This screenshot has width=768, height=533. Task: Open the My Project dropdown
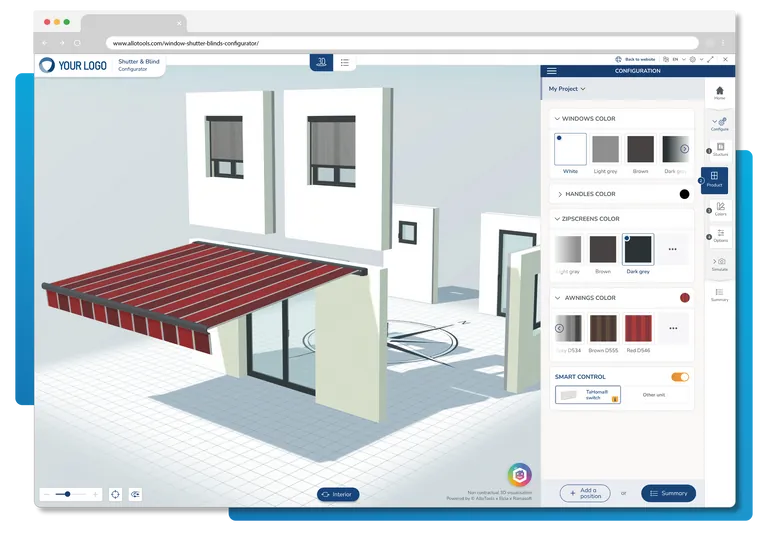pyautogui.click(x=567, y=89)
